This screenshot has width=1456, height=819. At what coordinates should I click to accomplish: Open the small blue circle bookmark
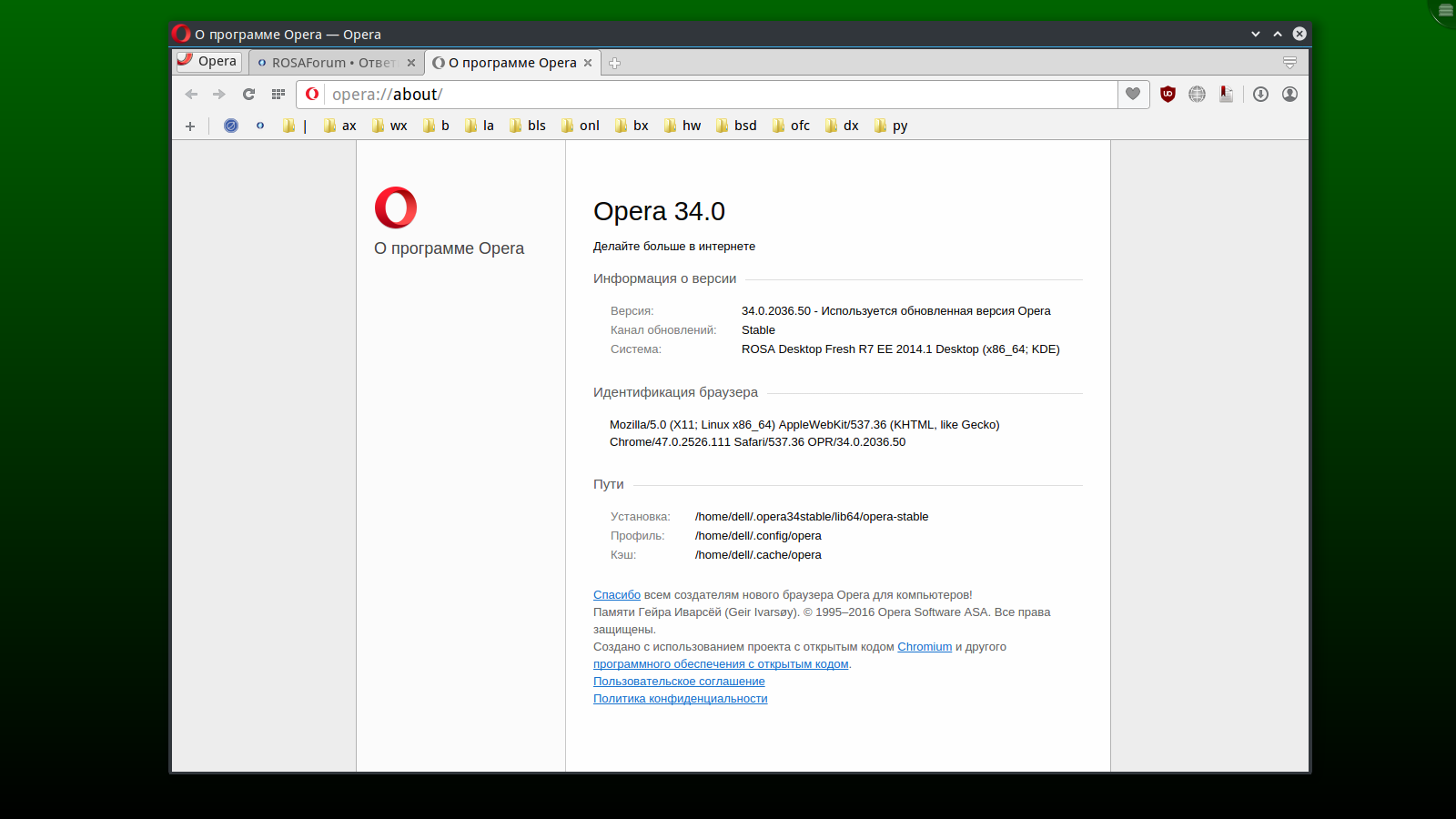pos(260,126)
